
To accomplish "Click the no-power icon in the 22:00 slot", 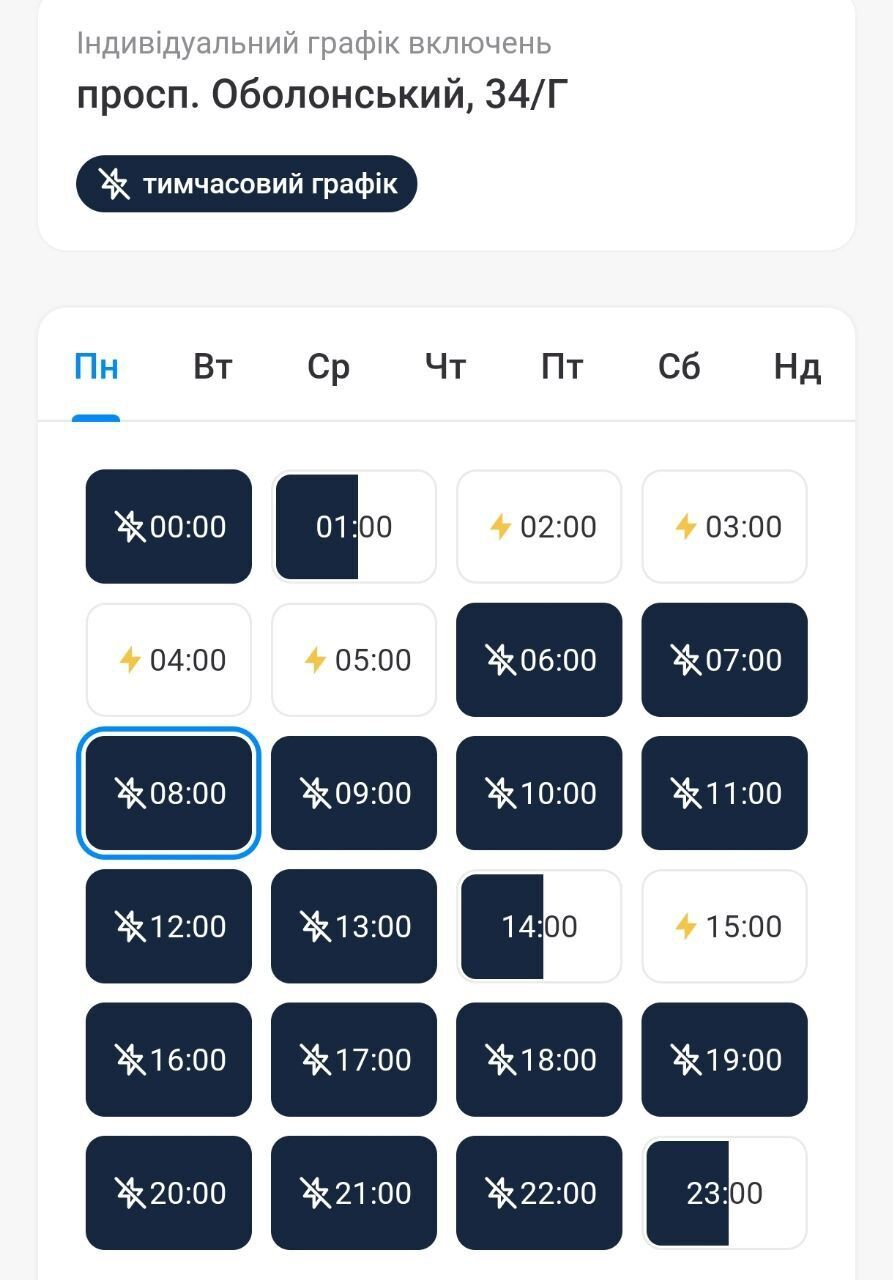I will point(500,1193).
